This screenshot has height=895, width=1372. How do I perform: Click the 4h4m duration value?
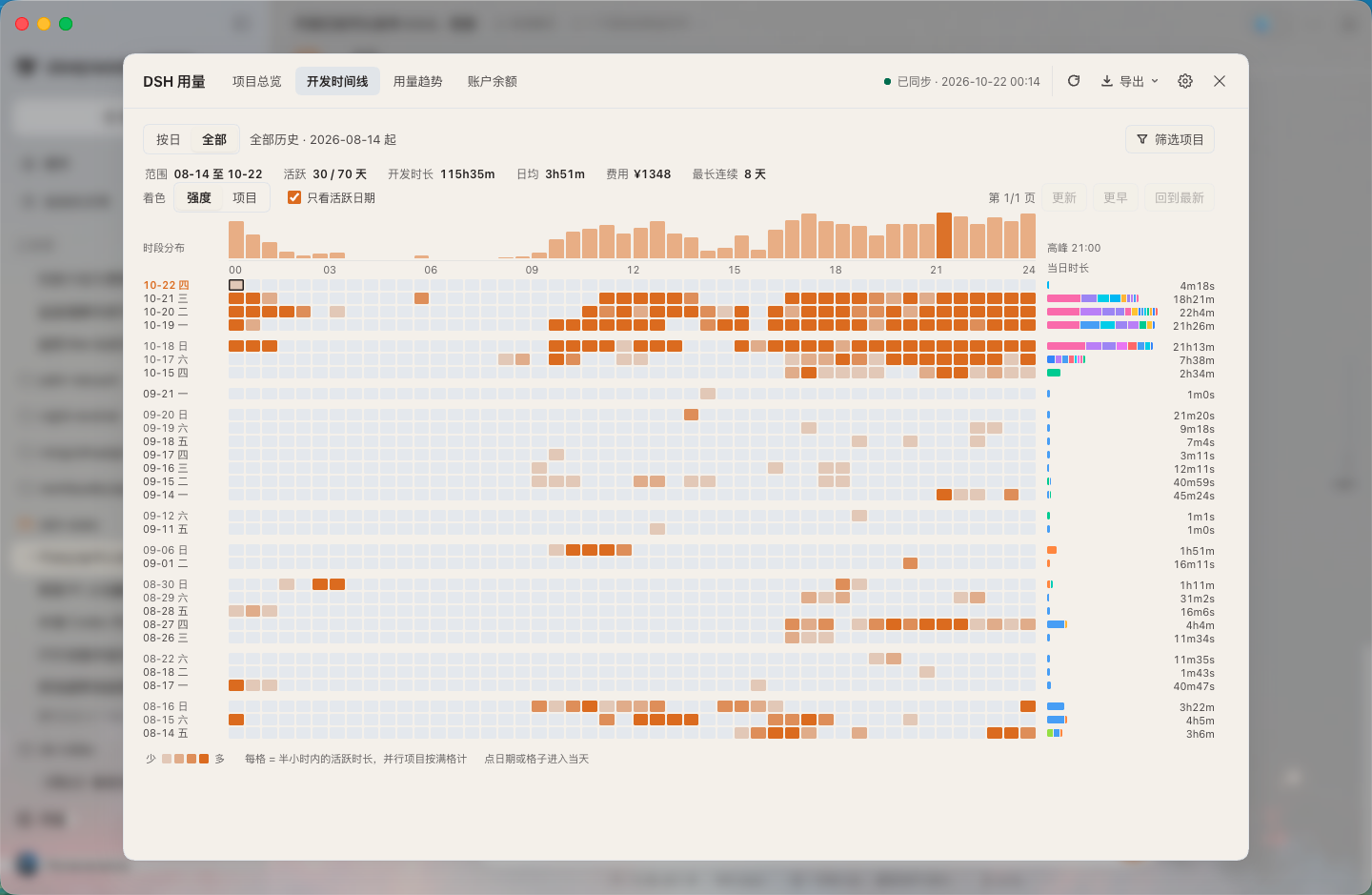click(1200, 625)
